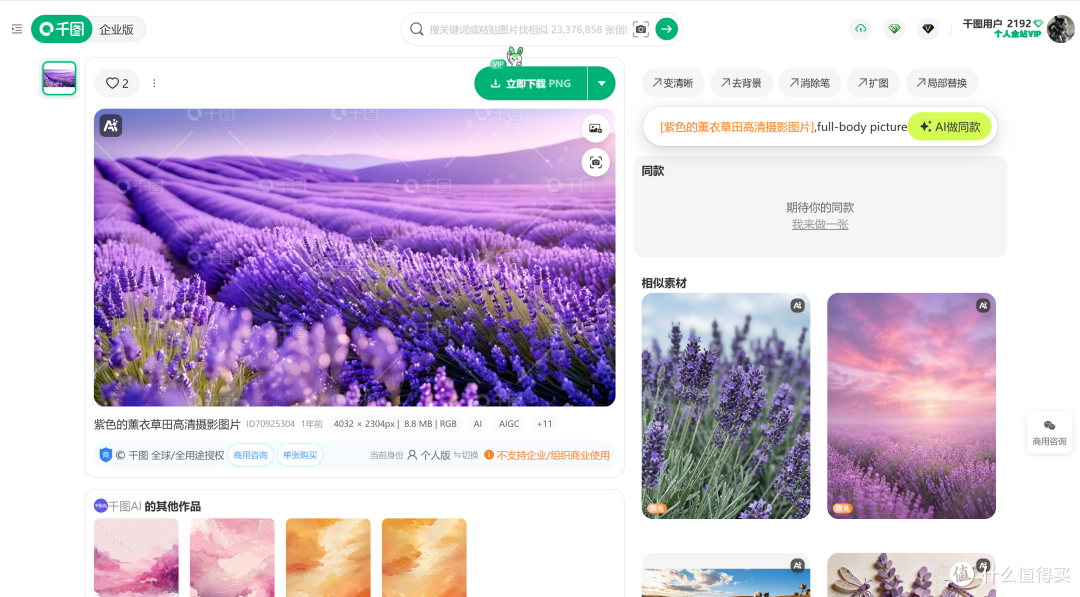Click the cloud upload icon

click(860, 29)
